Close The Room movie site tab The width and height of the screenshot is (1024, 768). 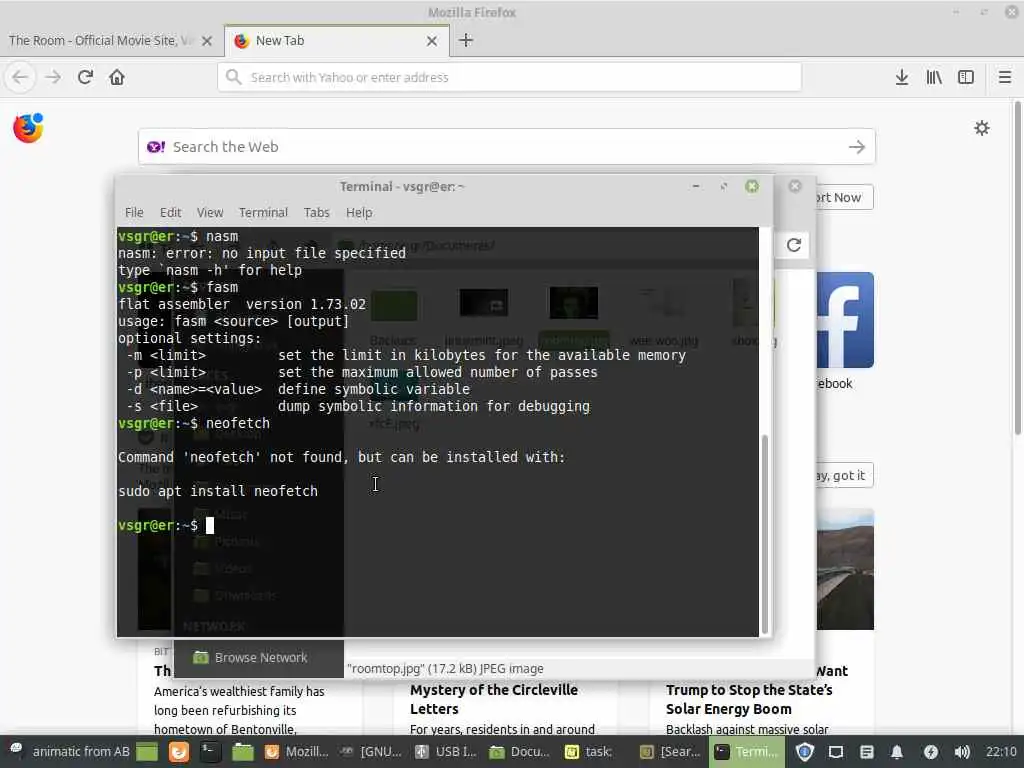point(207,40)
